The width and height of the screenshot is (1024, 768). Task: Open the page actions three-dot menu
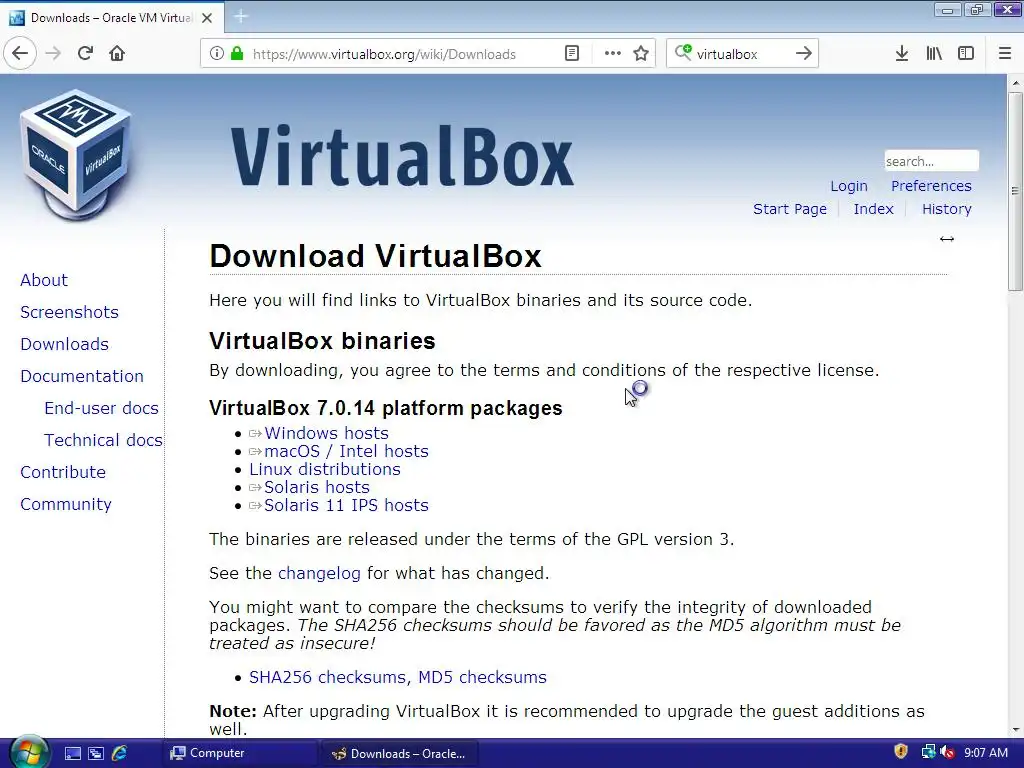pyautogui.click(x=613, y=54)
